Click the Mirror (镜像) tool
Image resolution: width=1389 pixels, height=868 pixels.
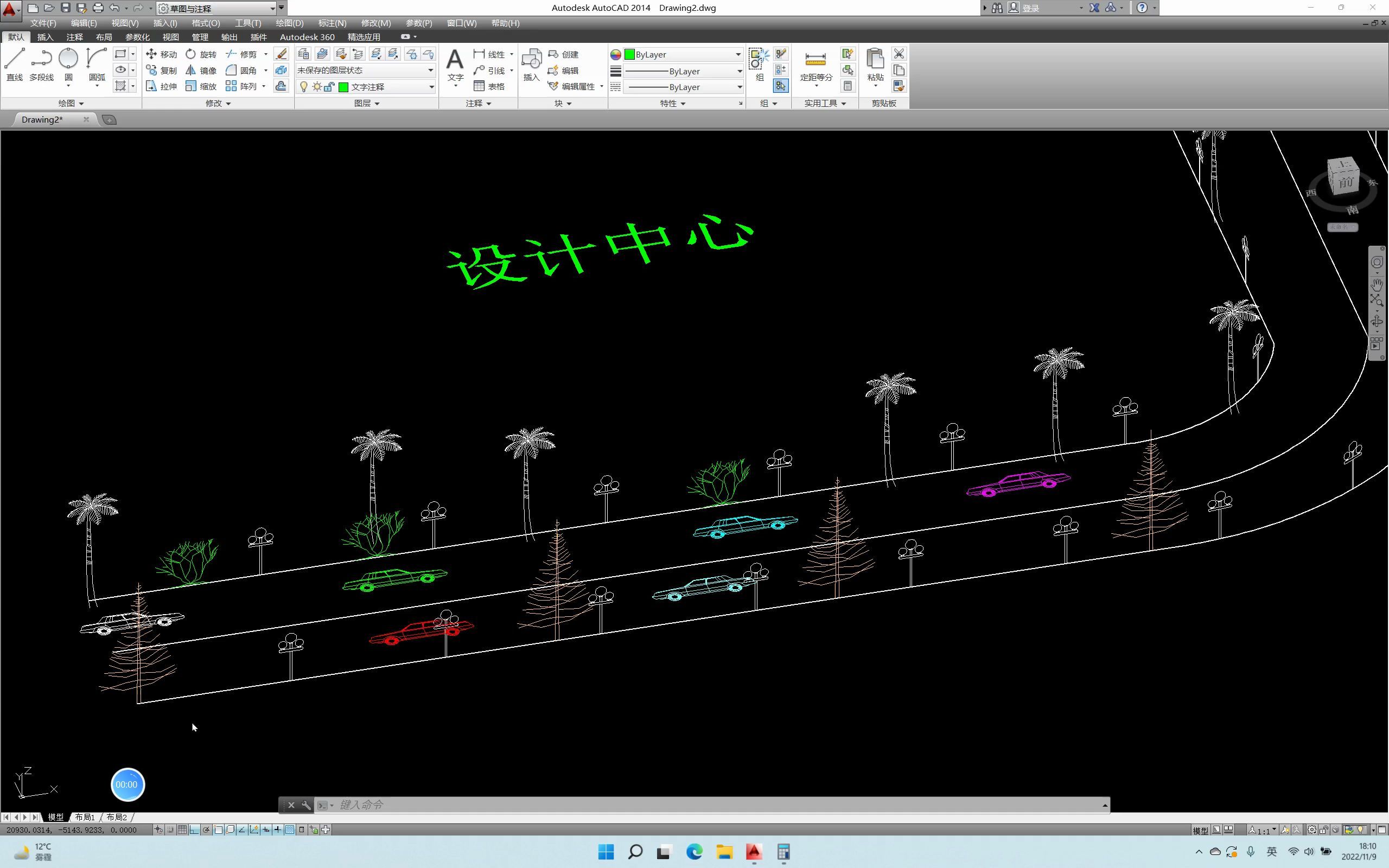tap(201, 70)
